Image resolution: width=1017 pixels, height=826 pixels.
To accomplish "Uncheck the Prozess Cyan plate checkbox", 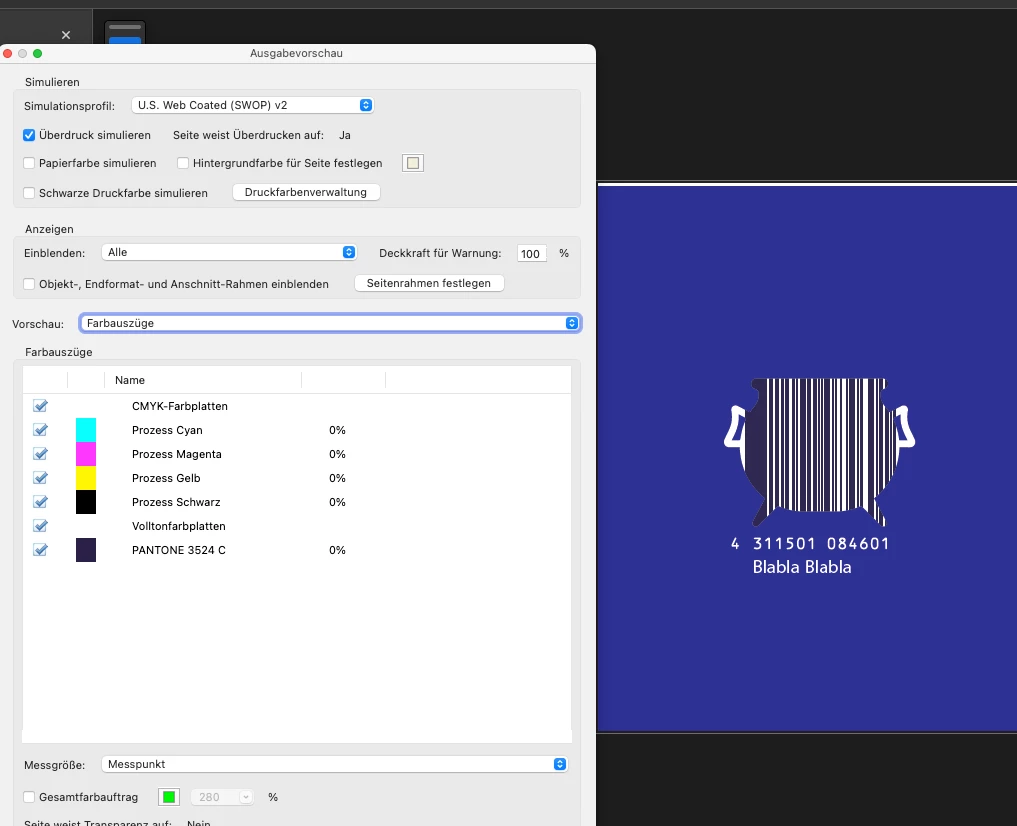I will [40, 430].
